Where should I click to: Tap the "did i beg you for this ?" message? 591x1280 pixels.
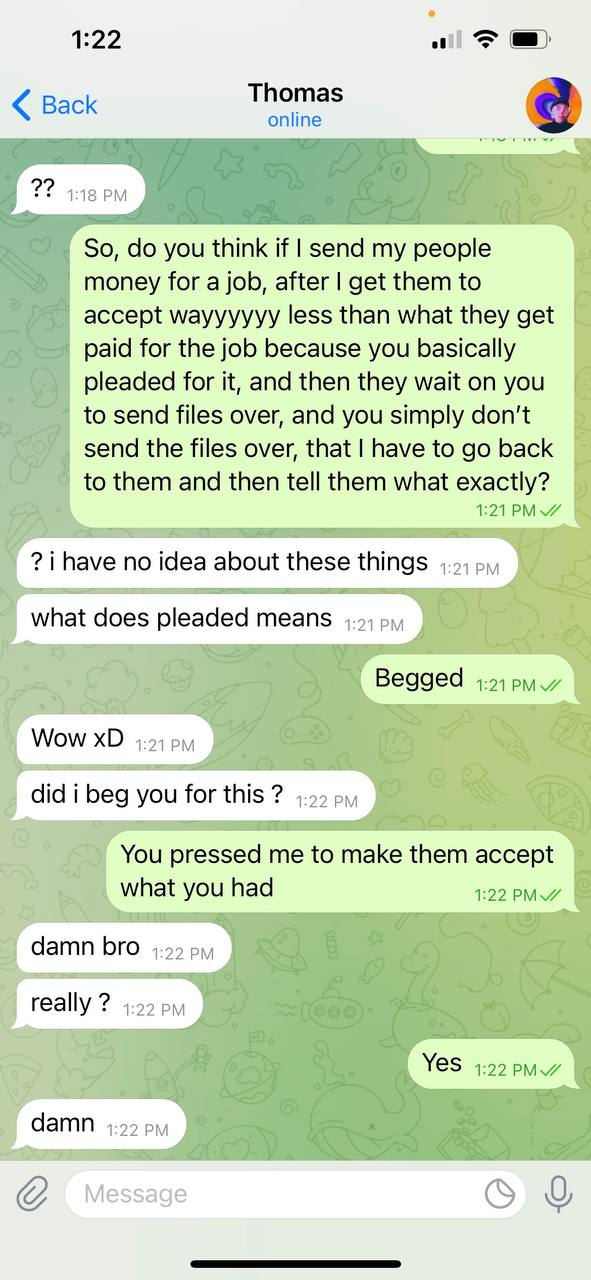(x=195, y=796)
